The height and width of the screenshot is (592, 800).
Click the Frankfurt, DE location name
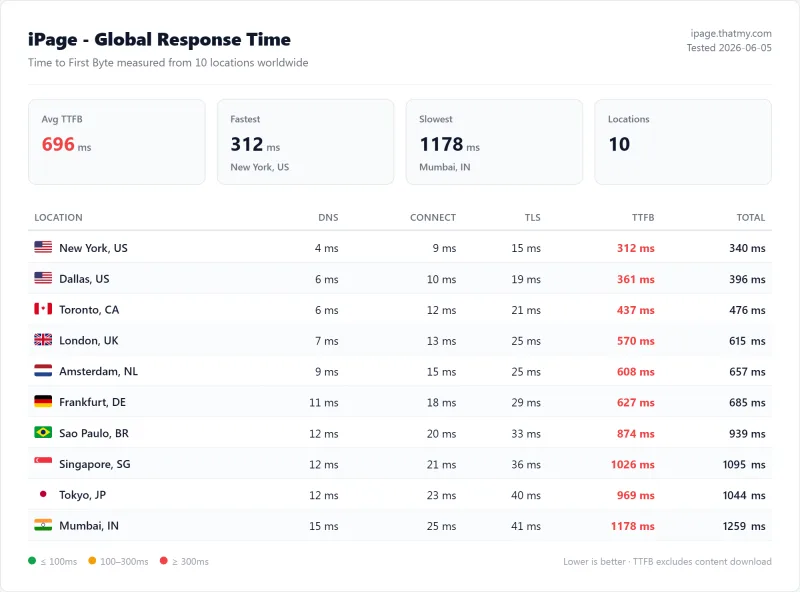pyautogui.click(x=92, y=402)
